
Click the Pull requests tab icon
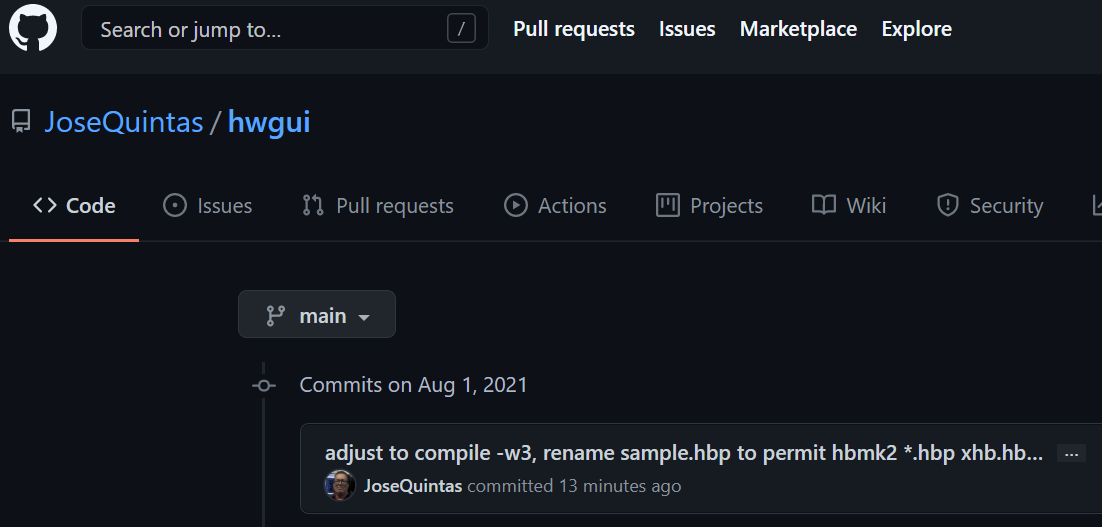coord(313,206)
